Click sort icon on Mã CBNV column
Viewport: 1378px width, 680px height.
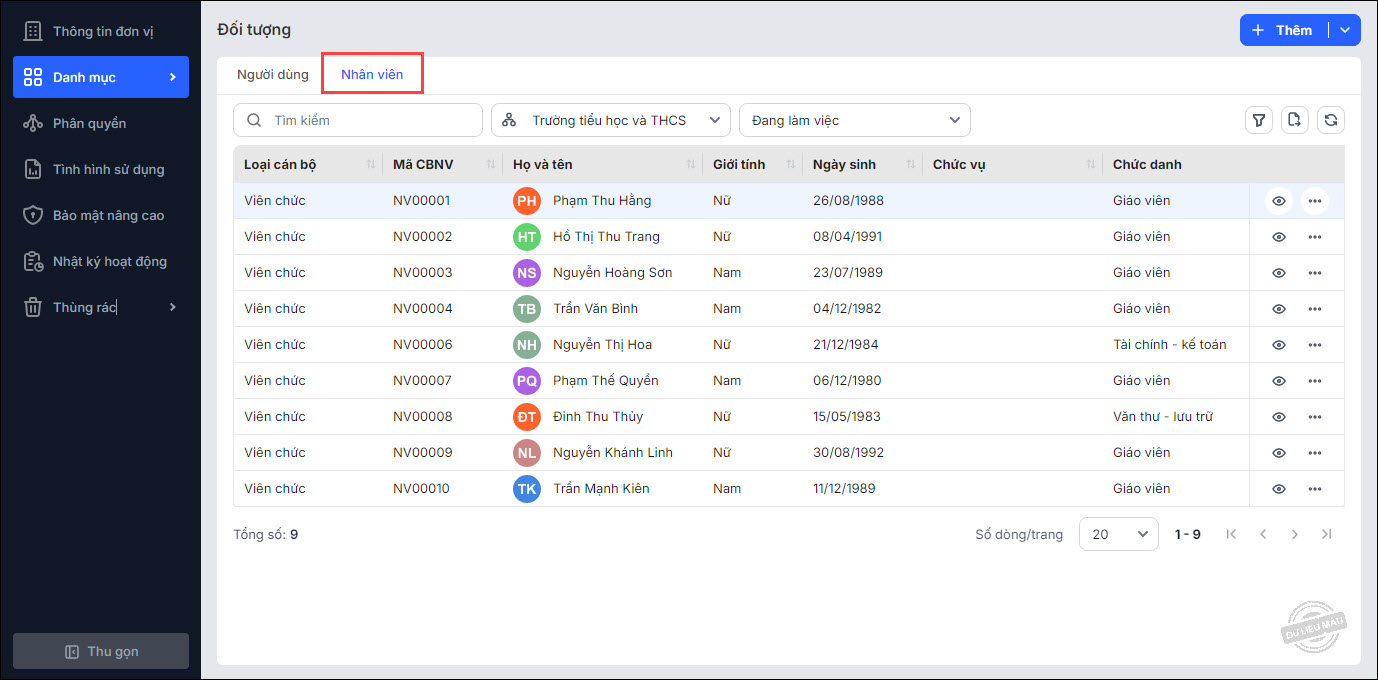tap(491, 164)
